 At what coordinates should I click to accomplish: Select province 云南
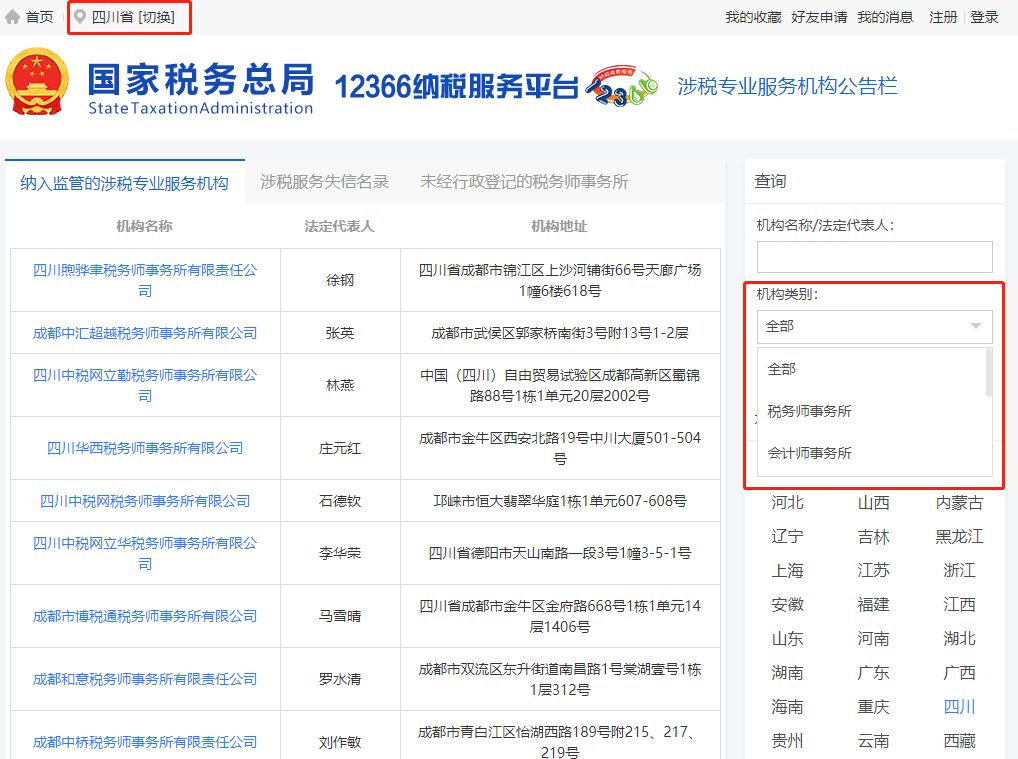[873, 741]
